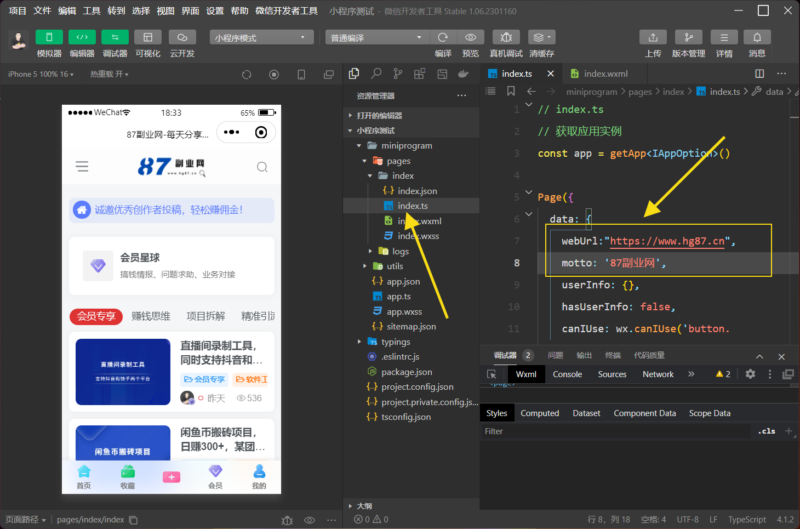Toggle the debugger panel button
The image size is (800, 529).
tap(115, 37)
